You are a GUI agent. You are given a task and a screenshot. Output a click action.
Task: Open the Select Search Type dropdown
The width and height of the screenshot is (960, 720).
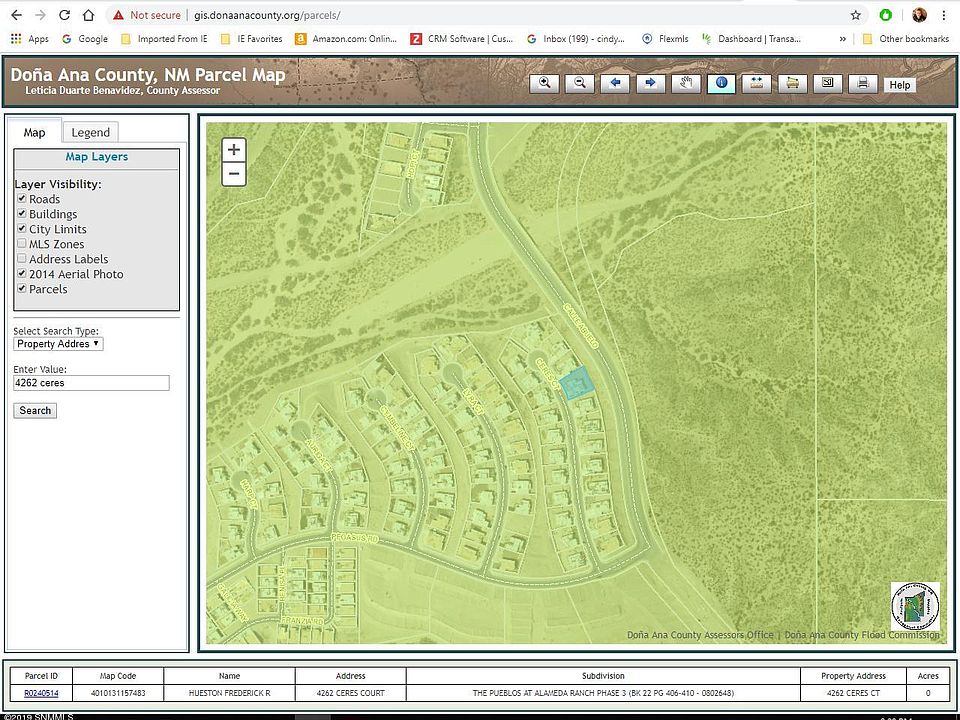pos(58,344)
